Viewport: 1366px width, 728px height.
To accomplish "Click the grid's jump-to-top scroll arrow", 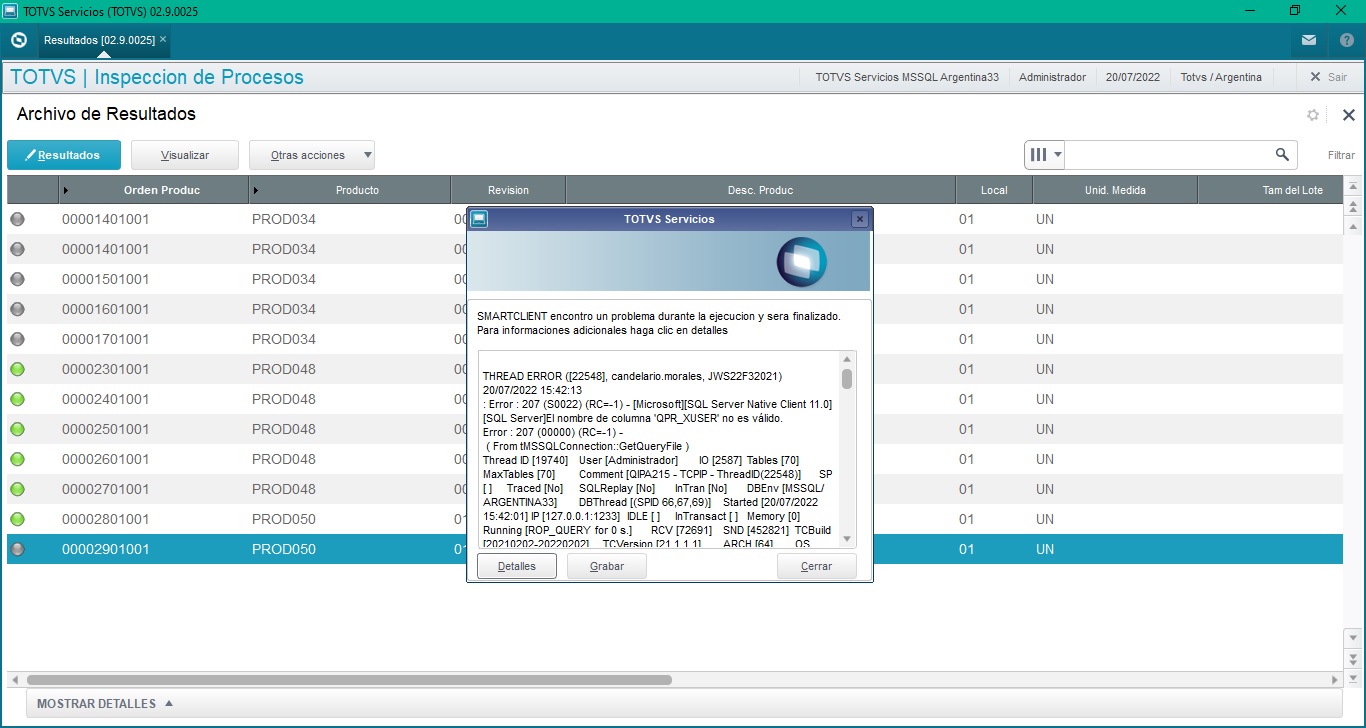I will (x=1353, y=187).
